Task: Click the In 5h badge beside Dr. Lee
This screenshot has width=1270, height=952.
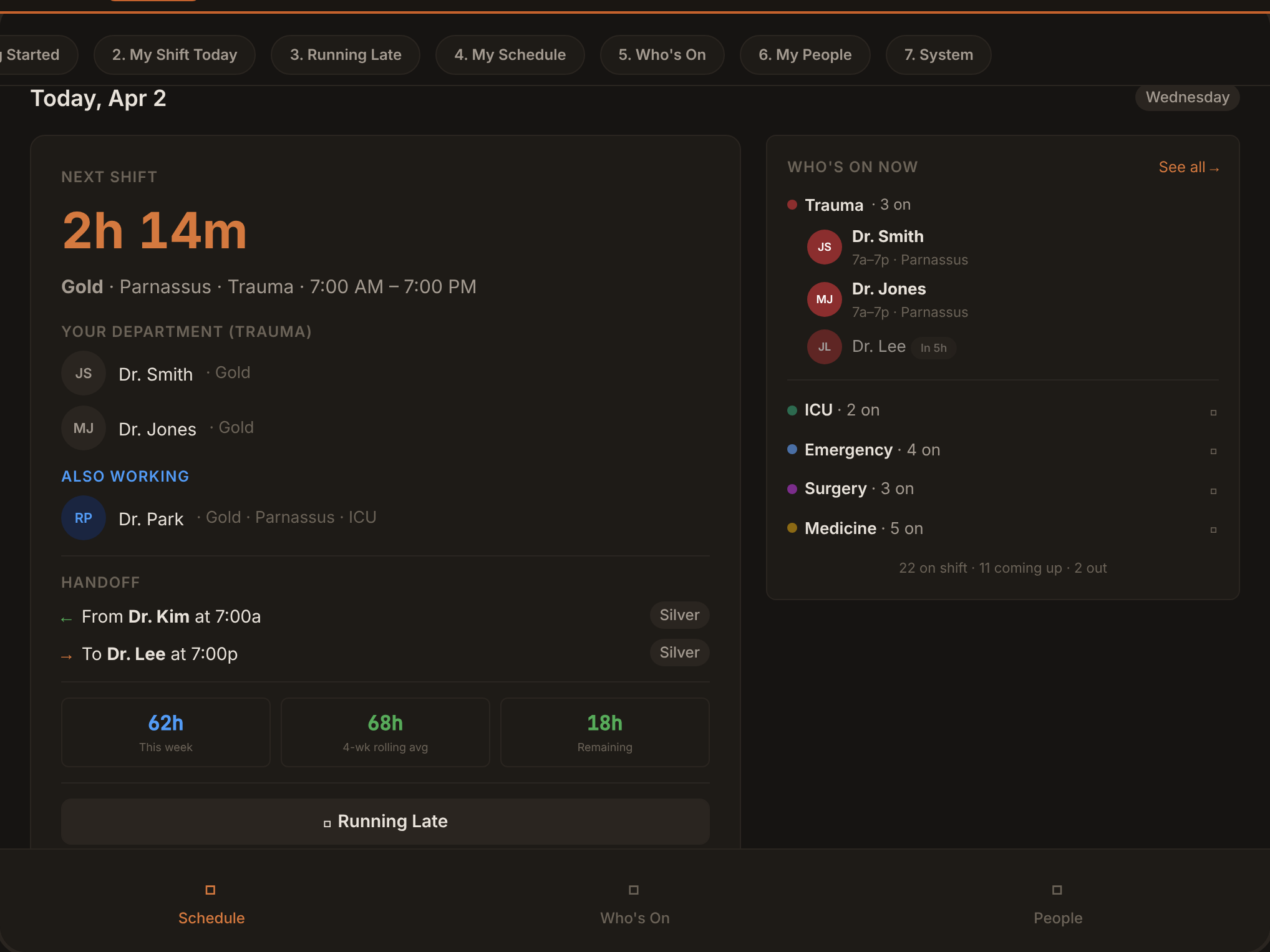Action: click(x=933, y=347)
